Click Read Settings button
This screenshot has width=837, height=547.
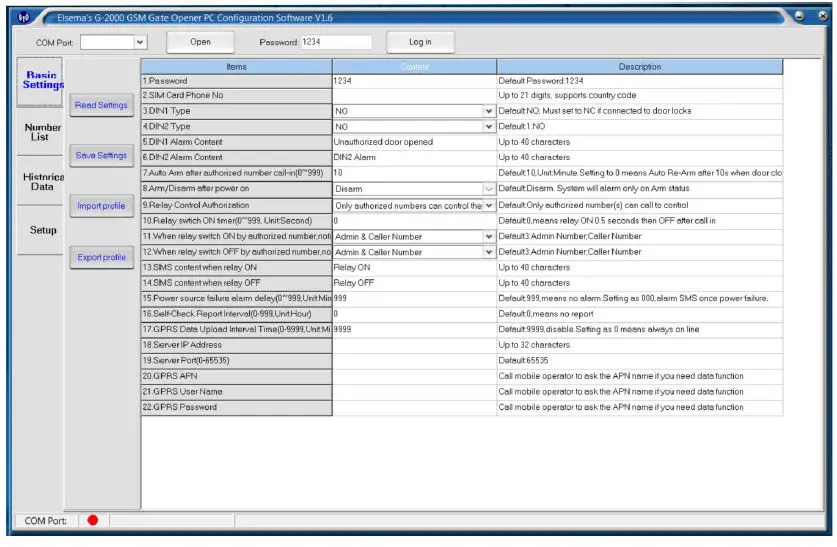point(101,105)
